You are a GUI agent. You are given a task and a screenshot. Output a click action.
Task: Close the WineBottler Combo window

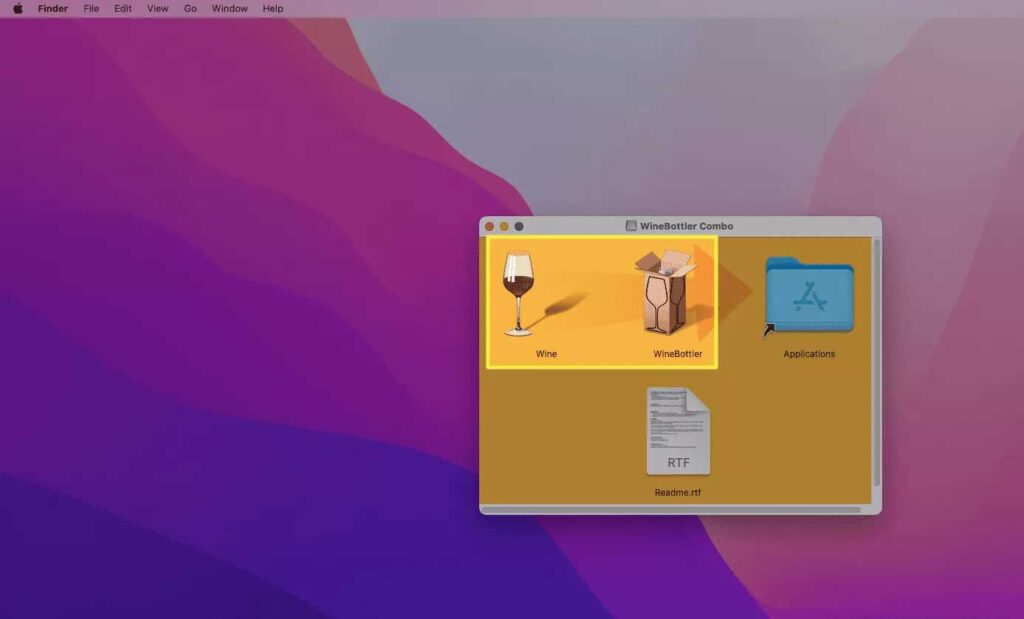point(490,227)
